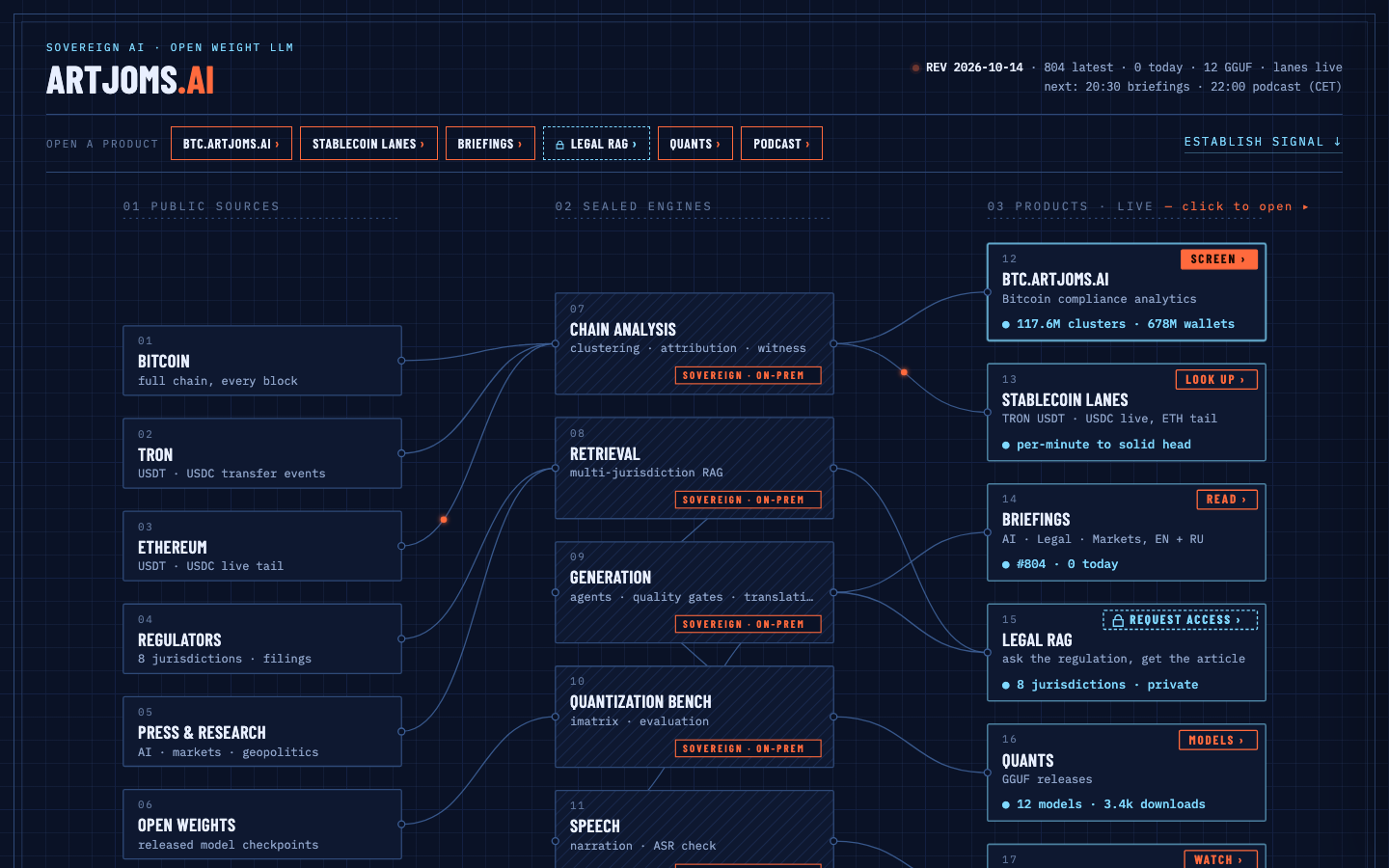Select the Bitcoin source node
Viewport: 1389px width, 868px height.
tap(262, 361)
